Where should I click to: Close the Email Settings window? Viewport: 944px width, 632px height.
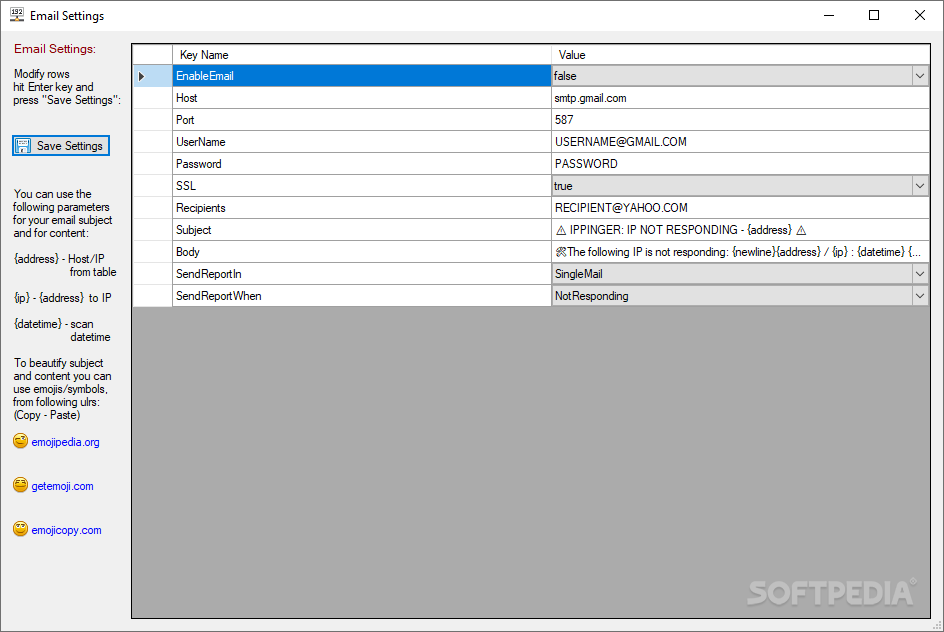tap(919, 15)
